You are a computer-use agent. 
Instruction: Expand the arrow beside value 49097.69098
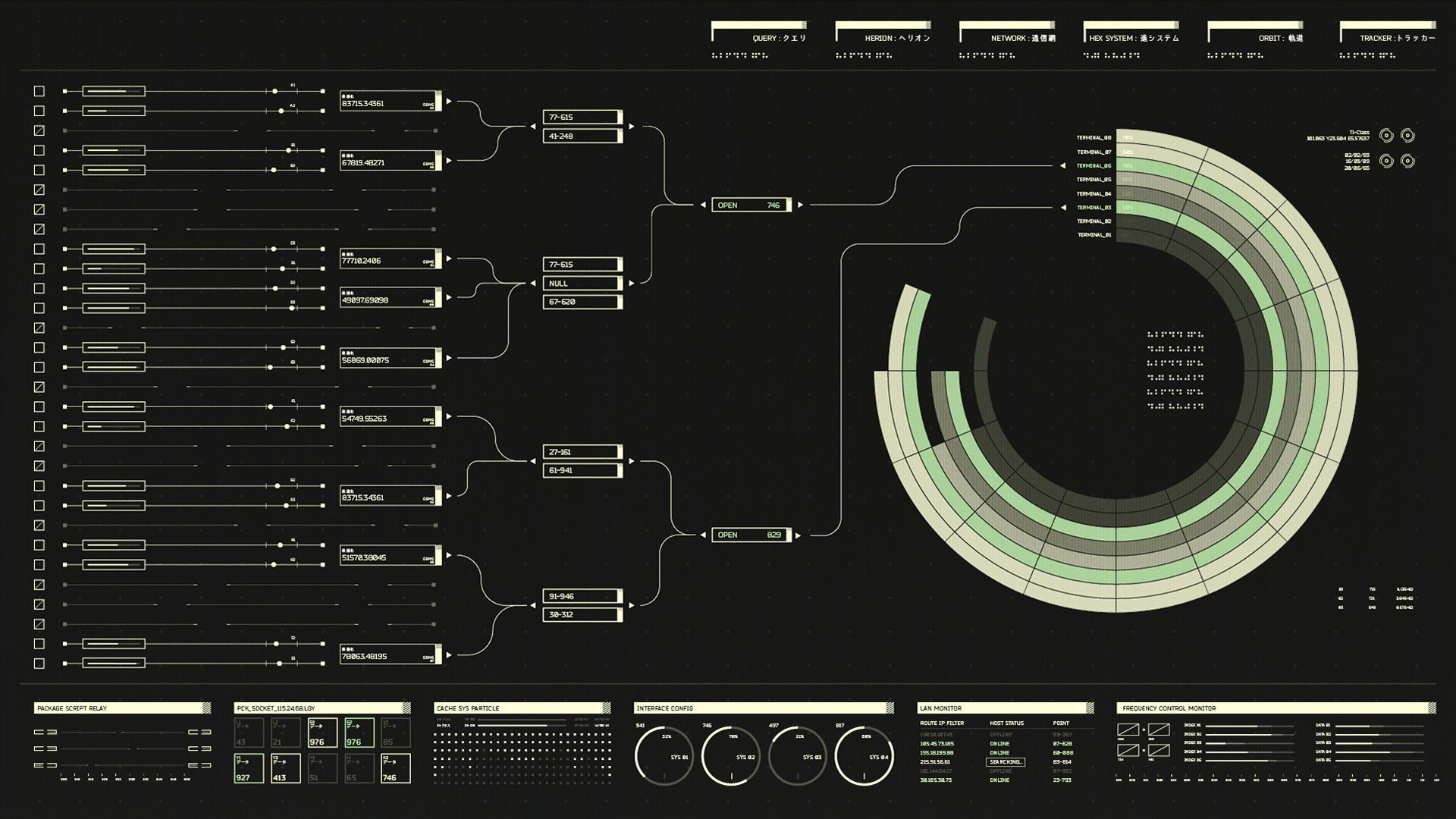[449, 297]
